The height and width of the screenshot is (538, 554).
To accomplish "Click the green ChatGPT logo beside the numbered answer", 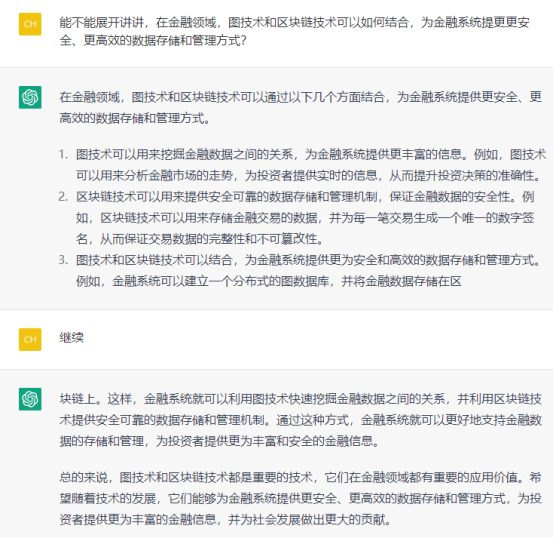I will (x=30, y=97).
